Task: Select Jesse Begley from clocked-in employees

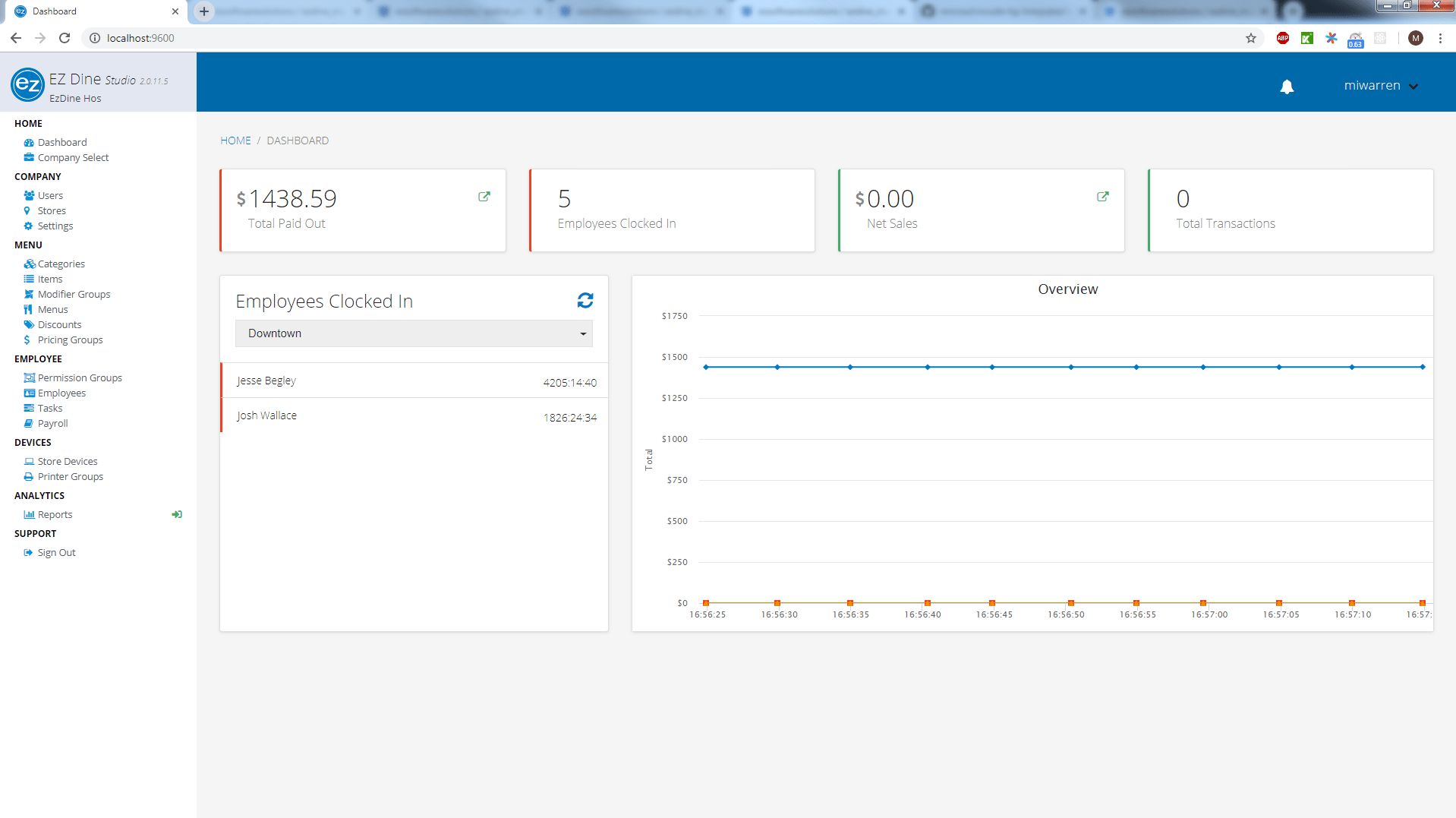Action: click(x=266, y=381)
